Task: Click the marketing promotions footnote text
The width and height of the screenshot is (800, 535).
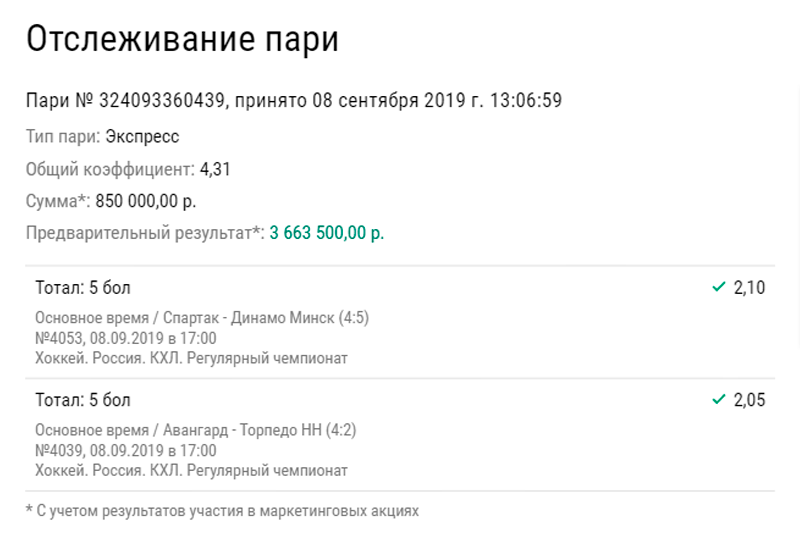Action: coord(222,511)
